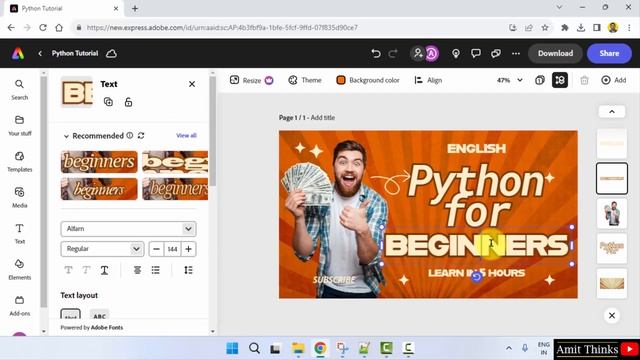Open Windows Start menu

232,348
